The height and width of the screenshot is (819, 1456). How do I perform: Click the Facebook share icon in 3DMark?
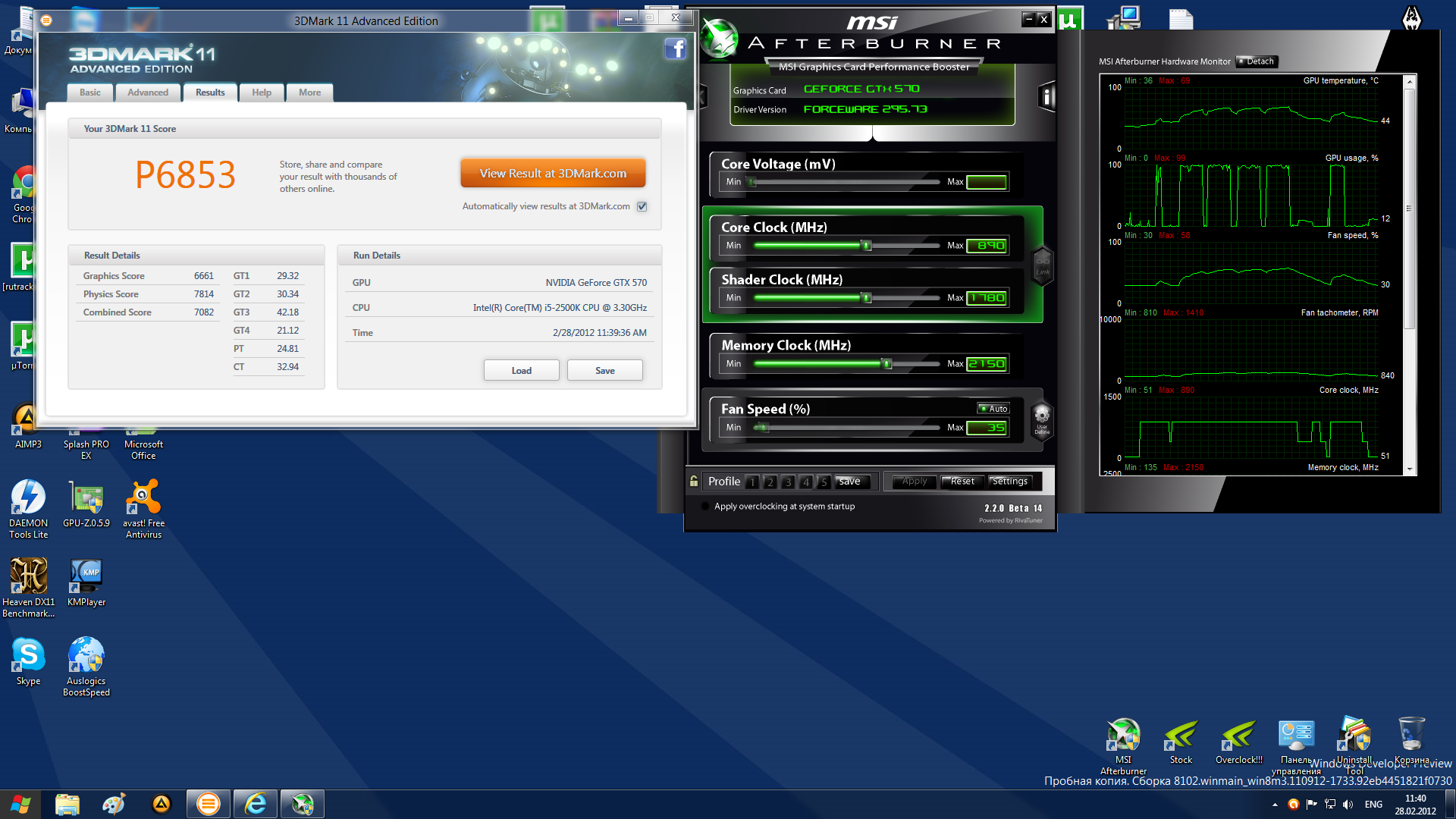pyautogui.click(x=675, y=49)
